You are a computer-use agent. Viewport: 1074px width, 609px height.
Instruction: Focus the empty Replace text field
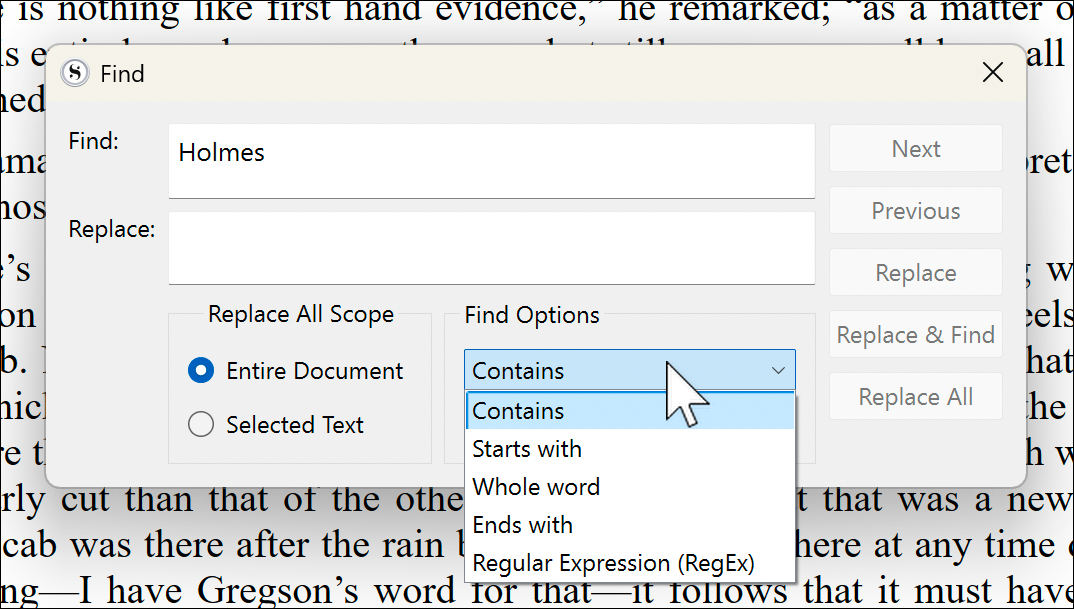pos(490,247)
